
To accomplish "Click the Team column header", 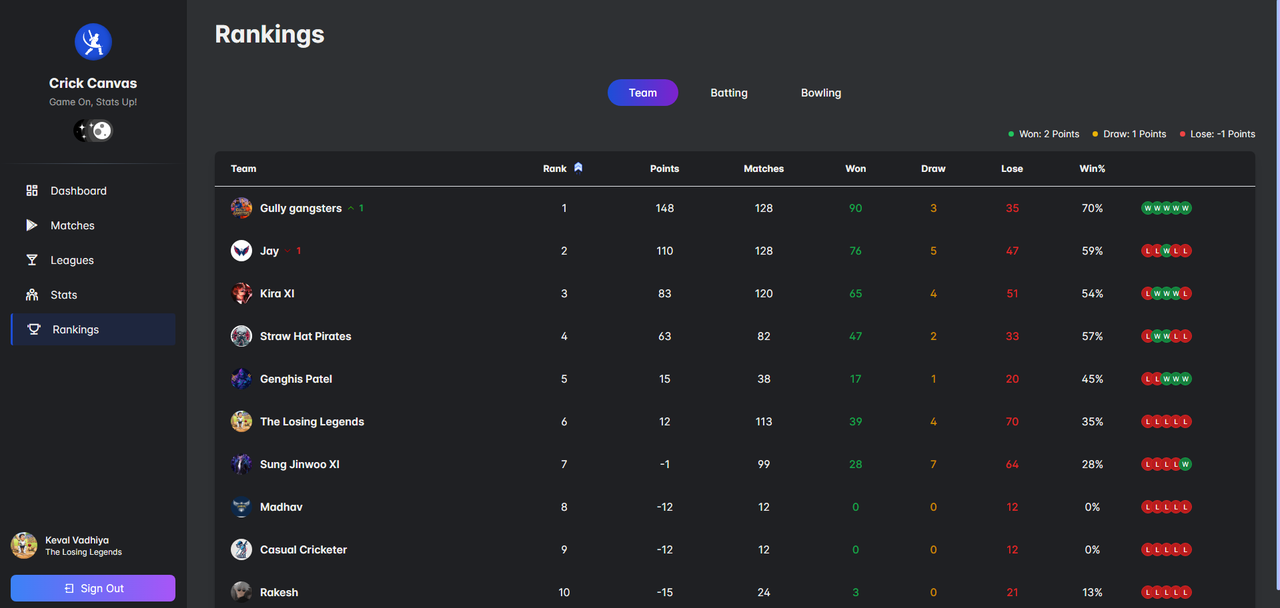I will click(x=244, y=169).
